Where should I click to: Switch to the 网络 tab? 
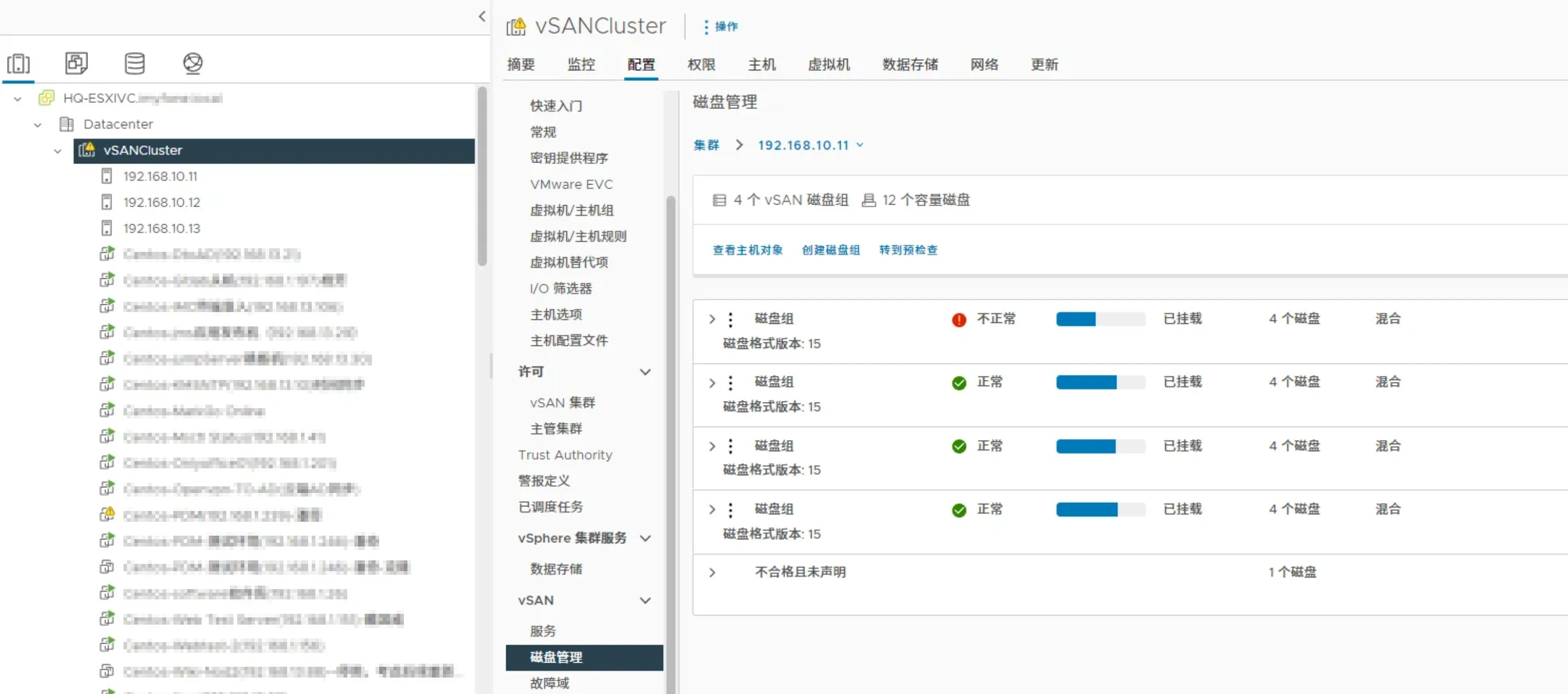984,64
